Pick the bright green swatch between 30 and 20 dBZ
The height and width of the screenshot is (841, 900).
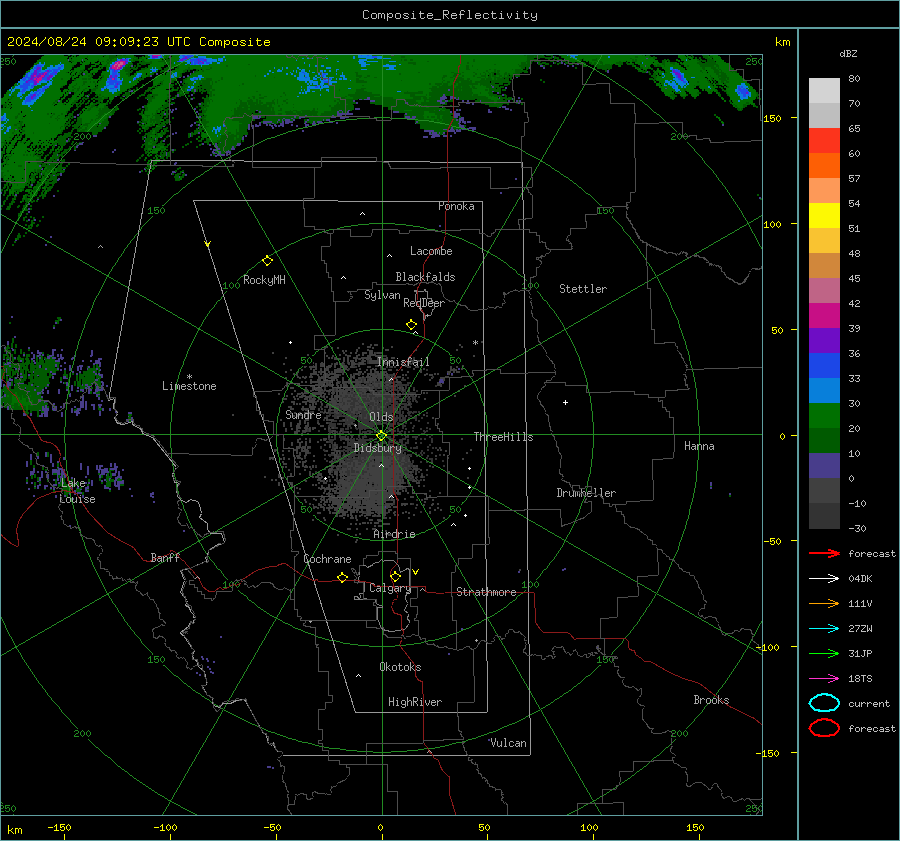click(824, 415)
